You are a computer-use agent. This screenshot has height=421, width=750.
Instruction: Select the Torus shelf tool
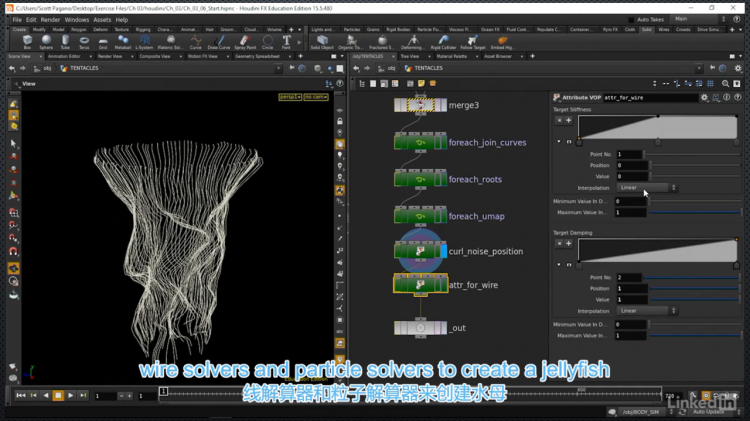coord(84,42)
